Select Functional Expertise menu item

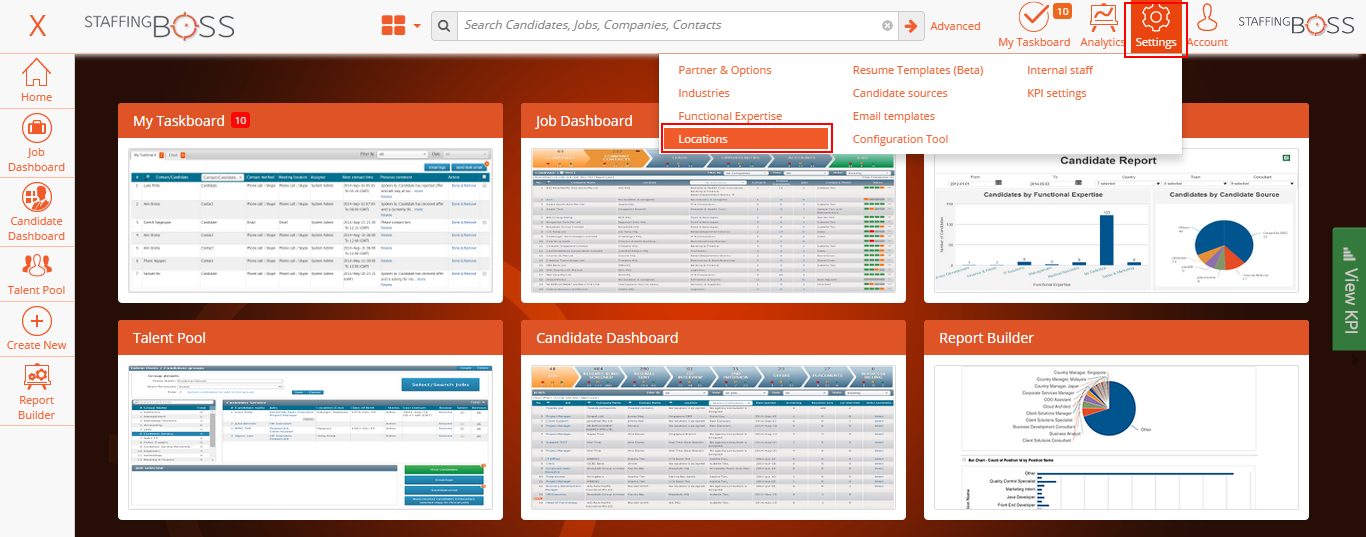click(730, 116)
